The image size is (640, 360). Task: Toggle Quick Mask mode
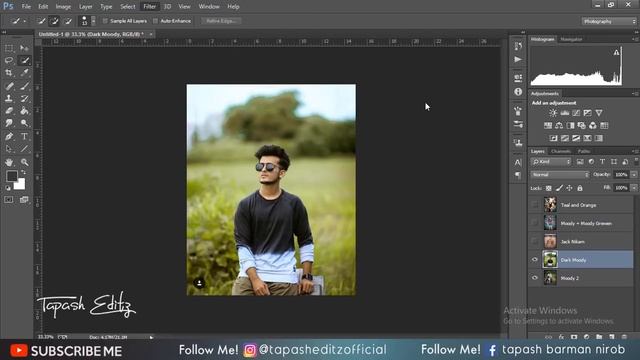pyautogui.click(x=9, y=200)
